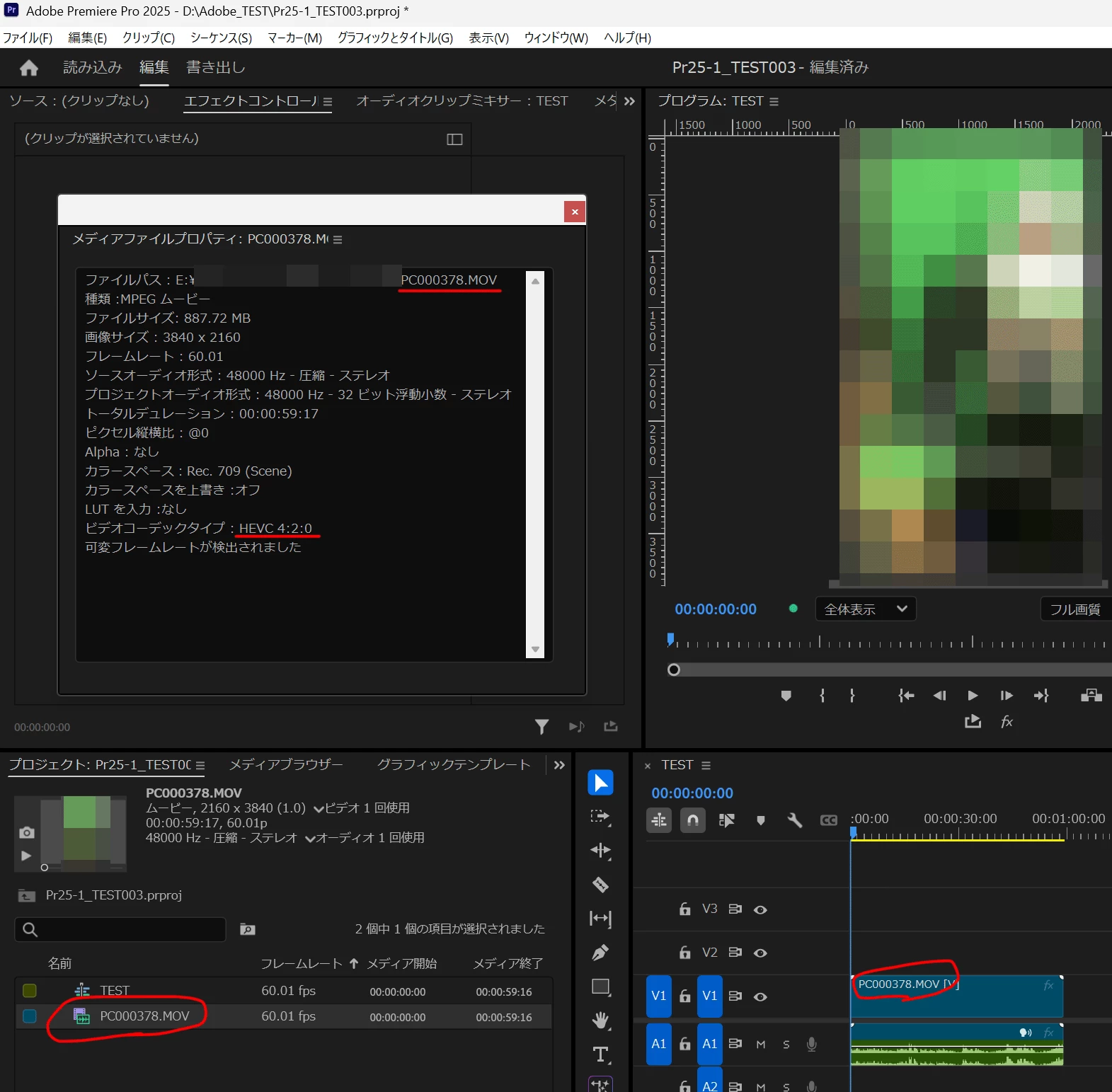Click the export frame icon below playback controls
This screenshot has height=1092, width=1112.
pos(973,721)
